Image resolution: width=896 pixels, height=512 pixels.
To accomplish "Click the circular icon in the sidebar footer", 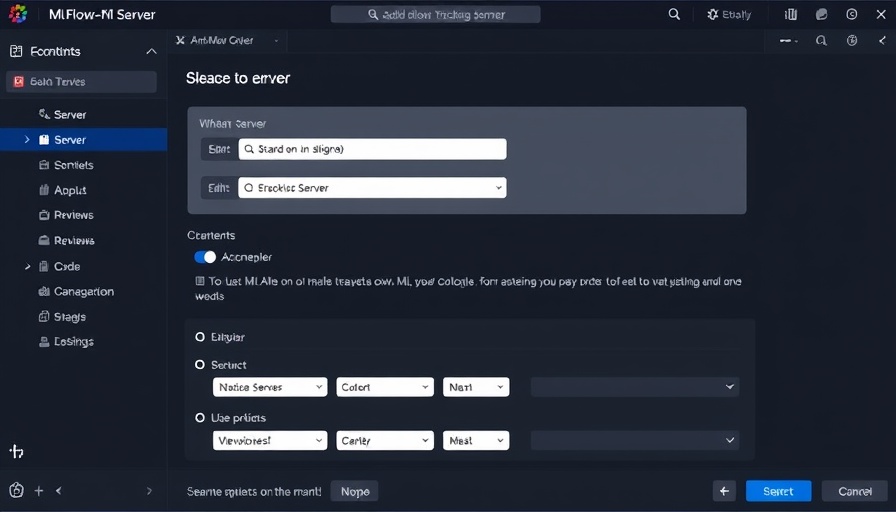I will tap(17, 490).
